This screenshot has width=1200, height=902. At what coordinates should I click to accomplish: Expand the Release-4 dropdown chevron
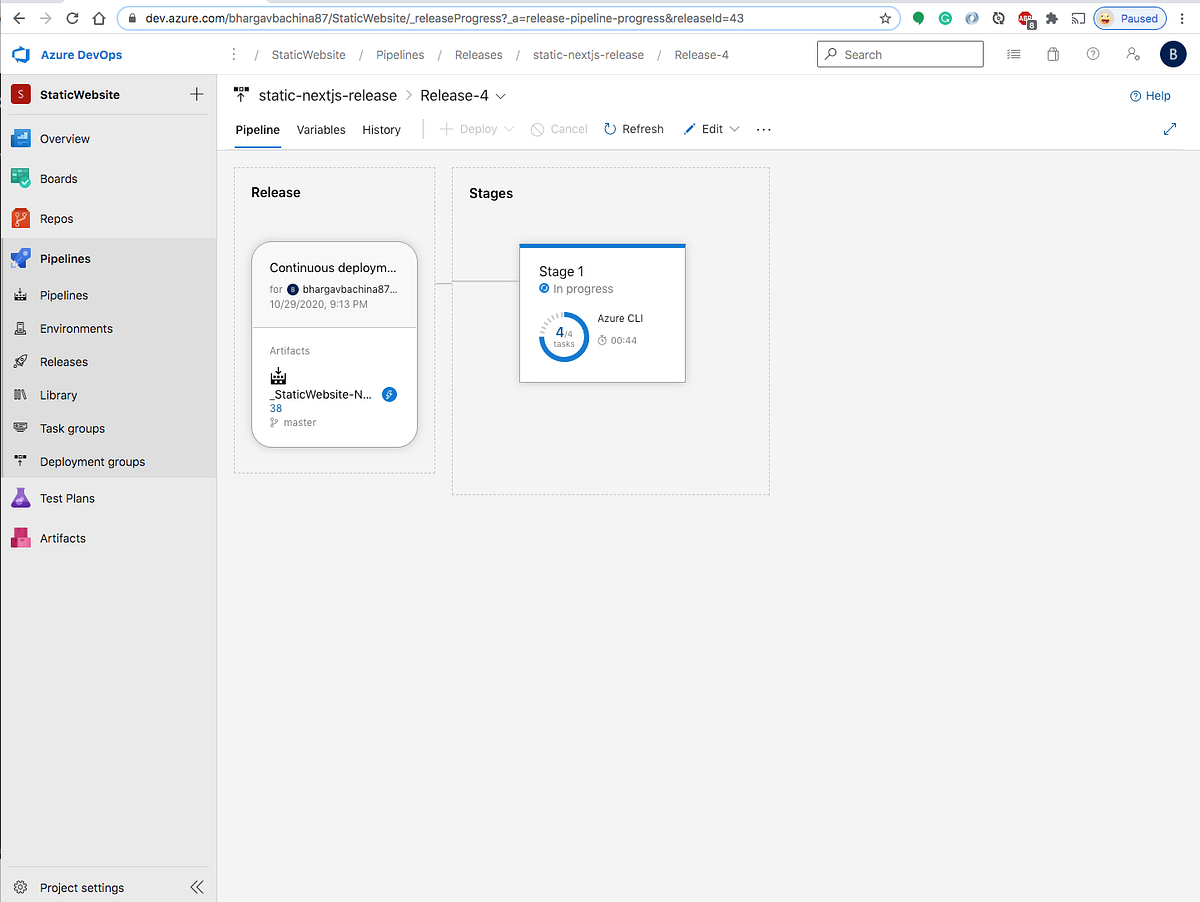(x=500, y=96)
